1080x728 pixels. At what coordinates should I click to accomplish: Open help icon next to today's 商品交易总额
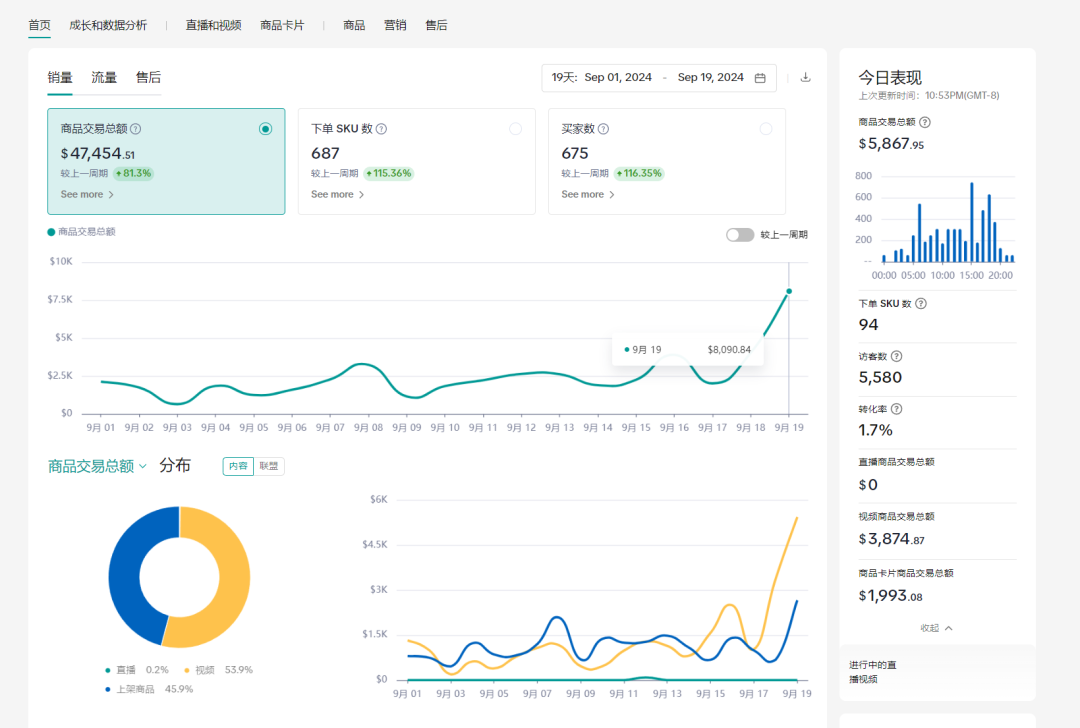pos(925,122)
